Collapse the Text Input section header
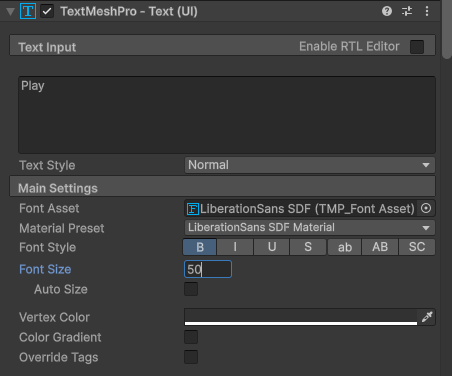This screenshot has width=452, height=376. click(222, 46)
